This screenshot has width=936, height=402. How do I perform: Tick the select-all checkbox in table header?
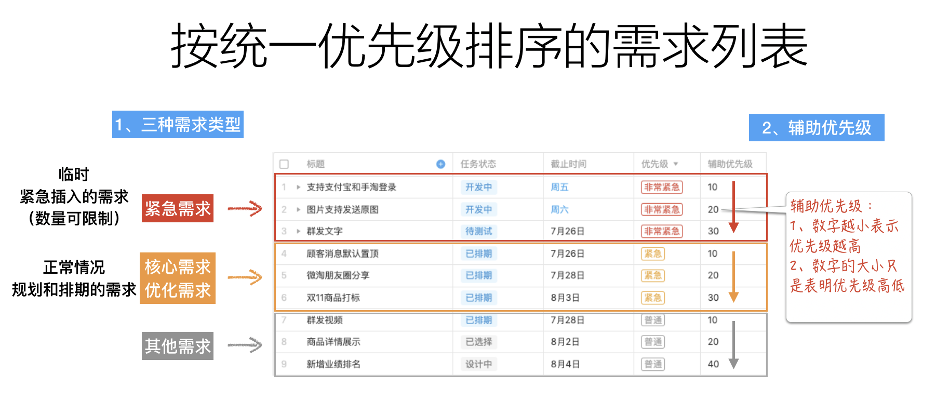(284, 164)
